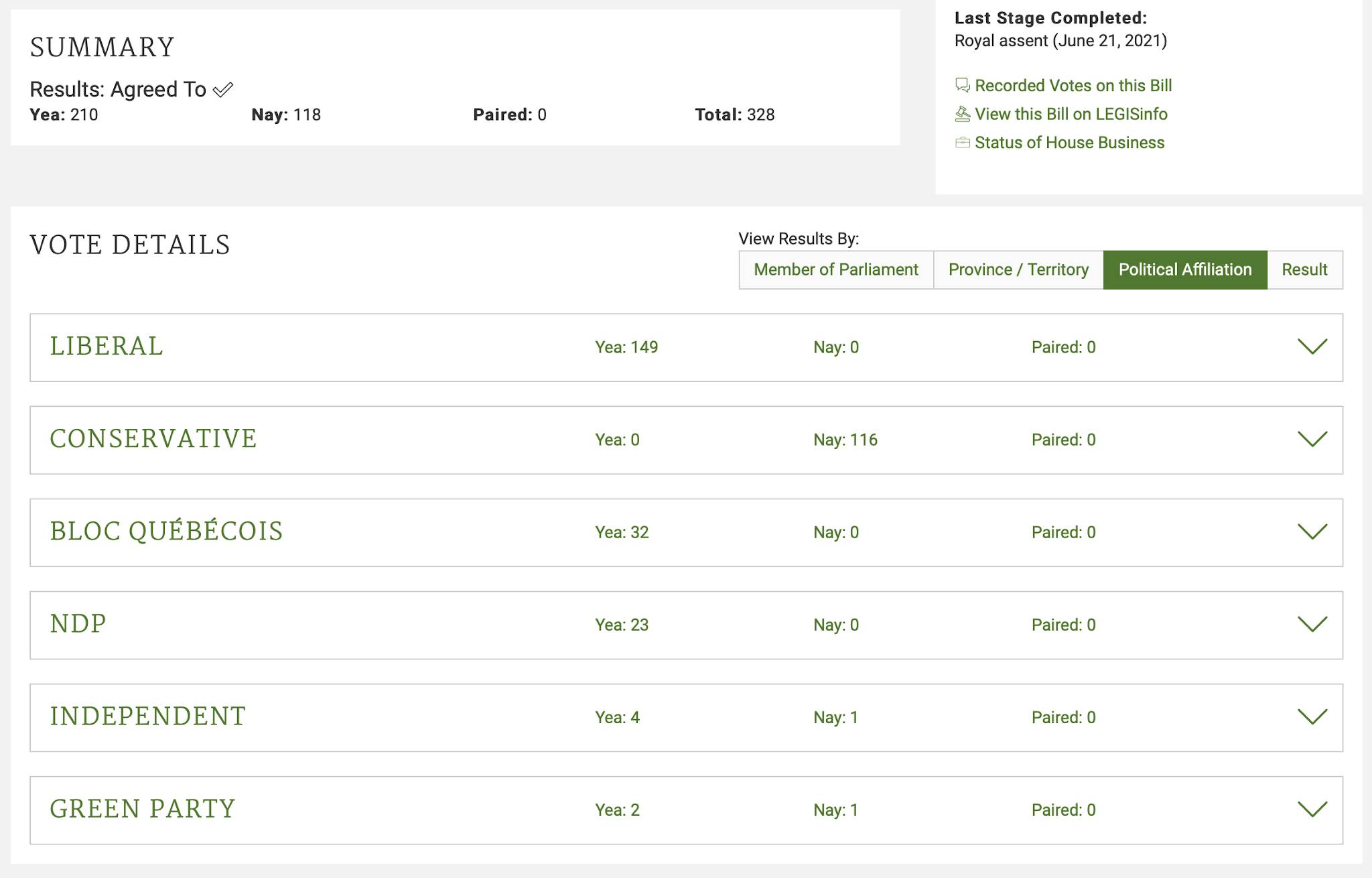This screenshot has width=1372, height=878.
Task: Click the CONSERVATIVE party heading
Action: pos(153,439)
